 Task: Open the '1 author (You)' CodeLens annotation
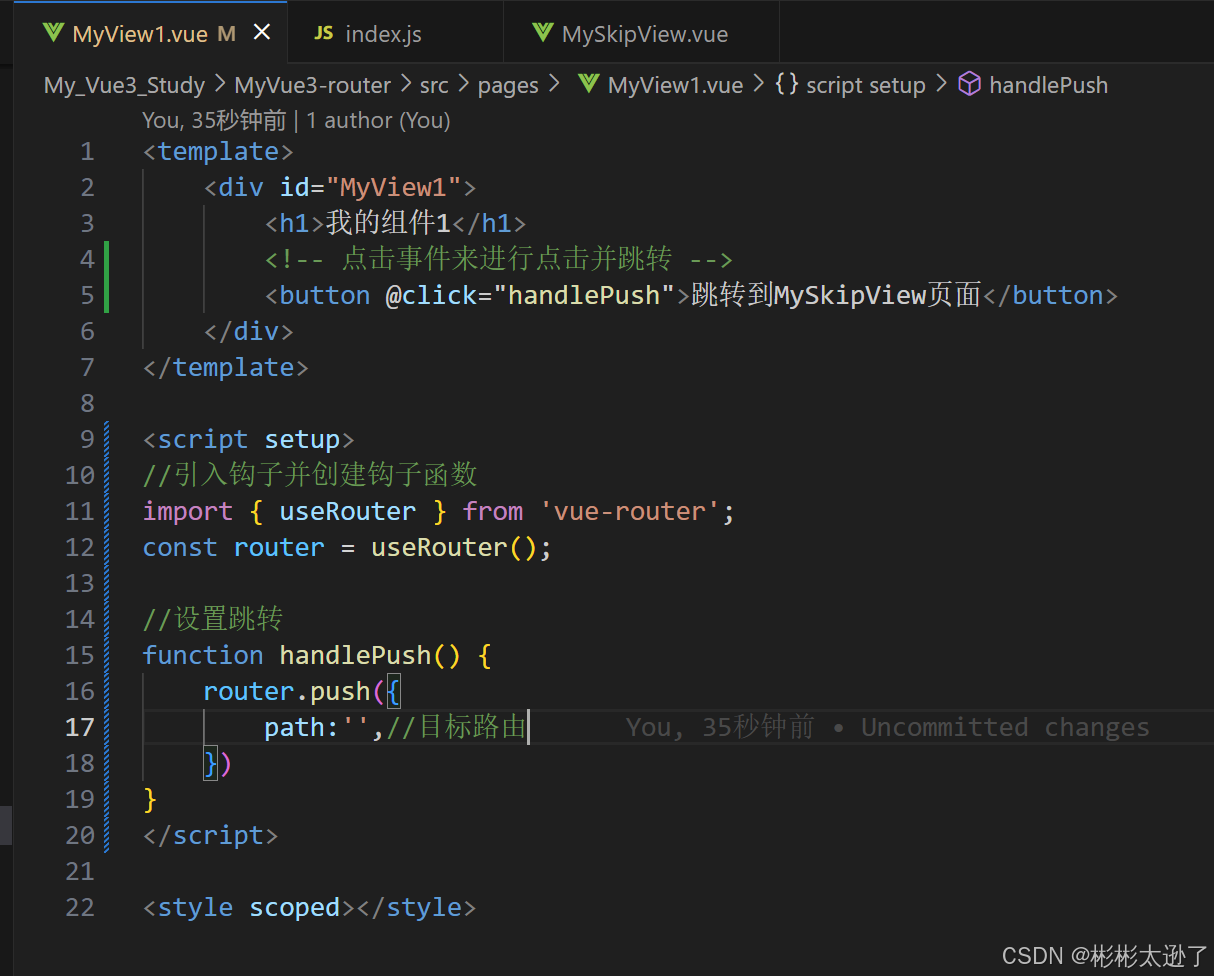click(x=378, y=120)
